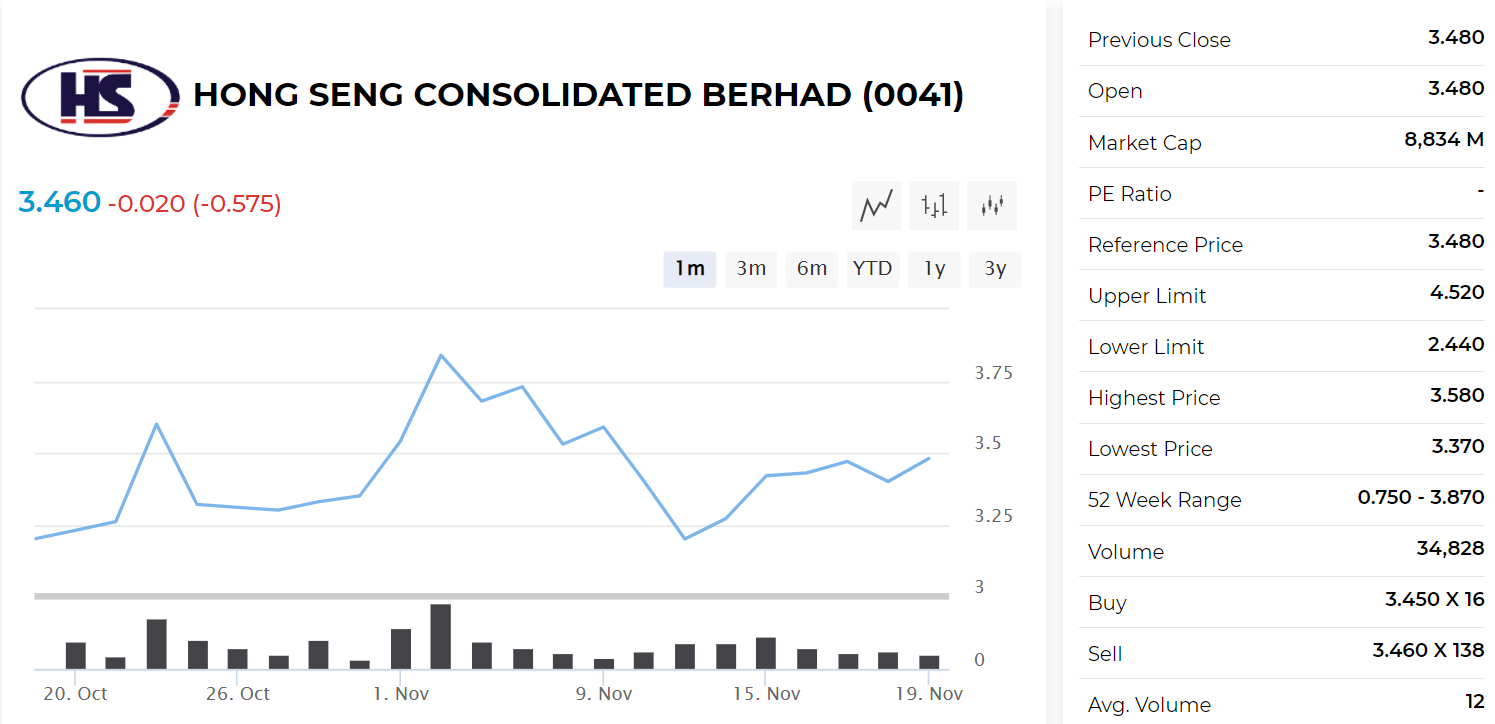Click the Upper Limit value 4.520
This screenshot has height=724, width=1495.
pyautogui.click(x=1457, y=293)
